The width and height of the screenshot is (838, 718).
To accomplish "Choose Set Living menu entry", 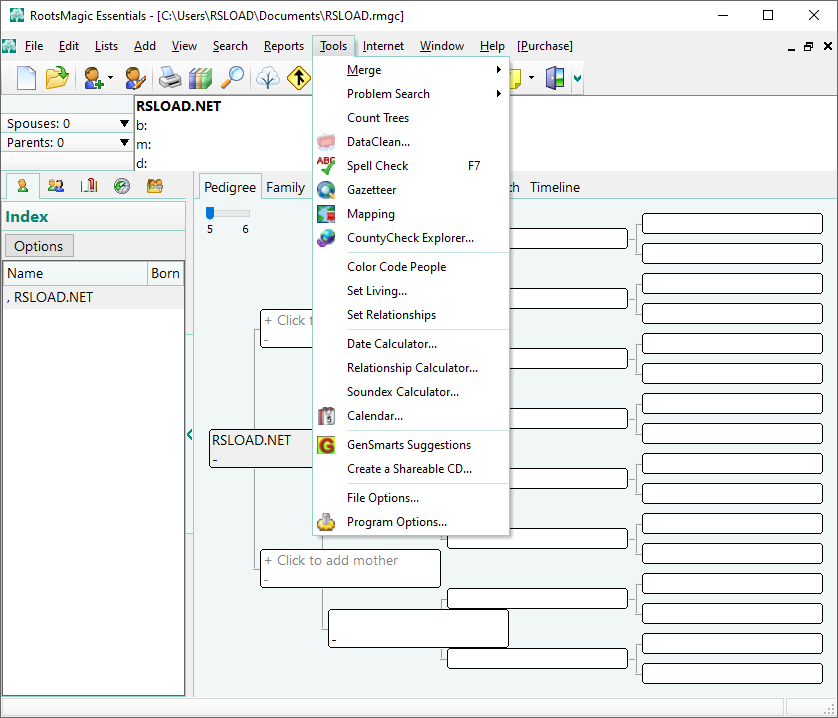I will (x=377, y=291).
